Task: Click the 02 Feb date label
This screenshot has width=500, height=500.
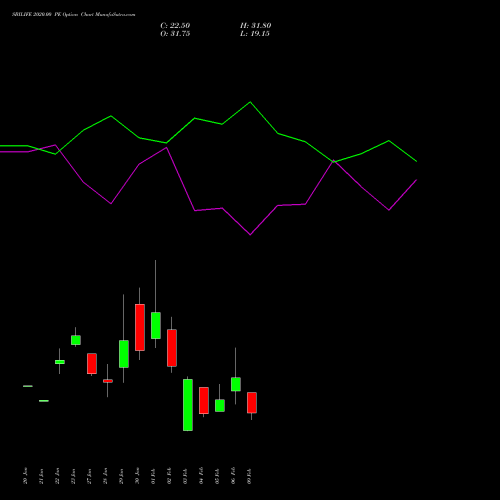Action: coord(170,476)
